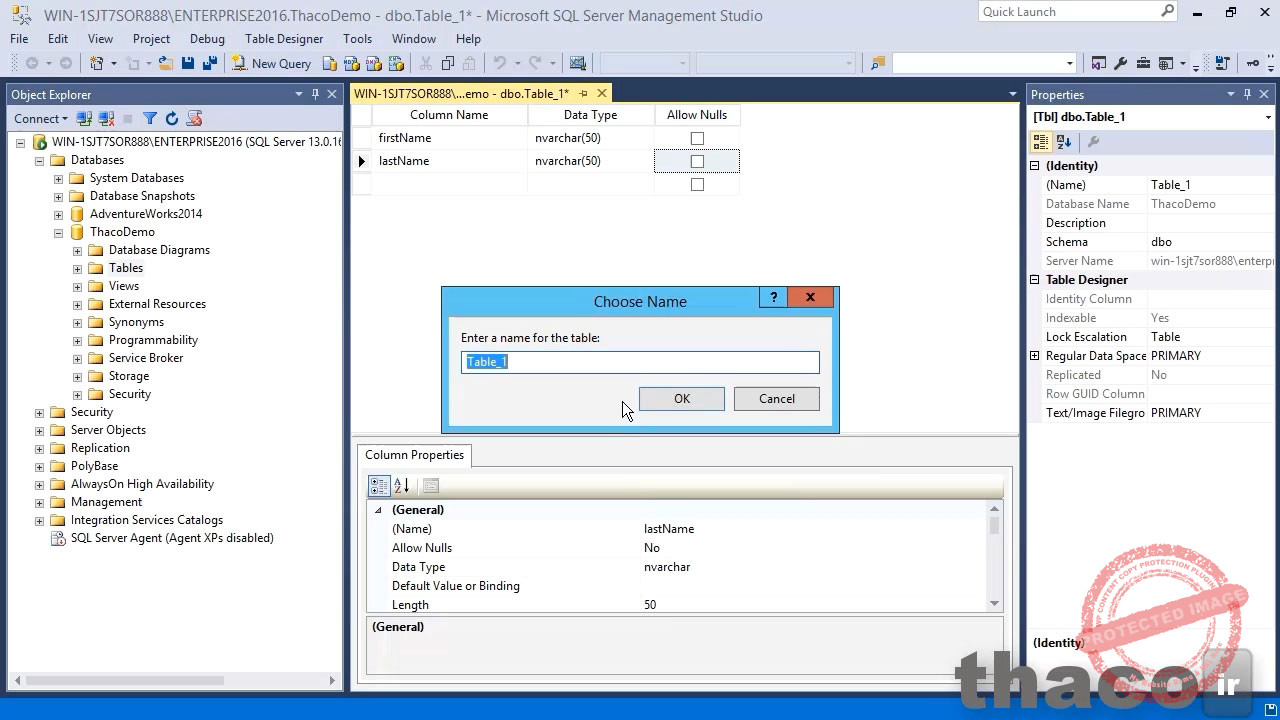Cancel the Choose Name dialog

click(x=776, y=398)
